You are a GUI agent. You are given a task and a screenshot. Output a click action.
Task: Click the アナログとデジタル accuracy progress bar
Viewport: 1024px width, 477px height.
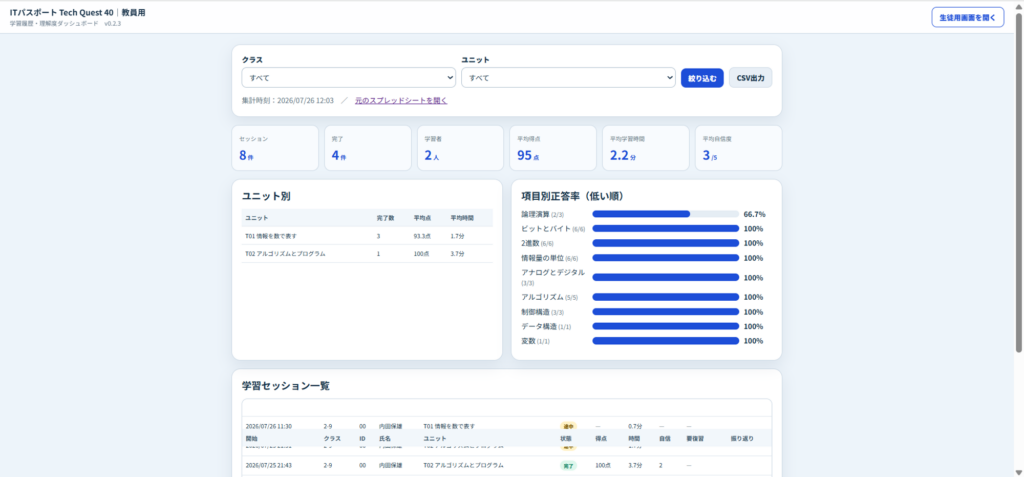coord(665,278)
